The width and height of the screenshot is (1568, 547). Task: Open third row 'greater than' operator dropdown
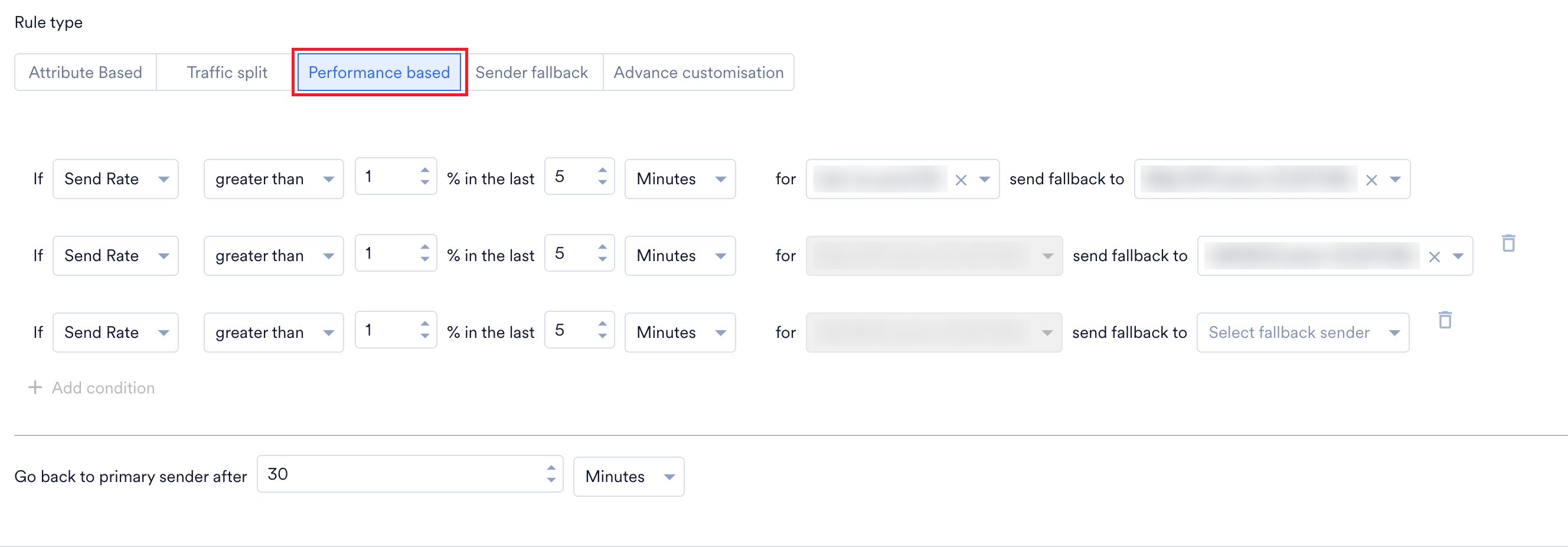274,333
